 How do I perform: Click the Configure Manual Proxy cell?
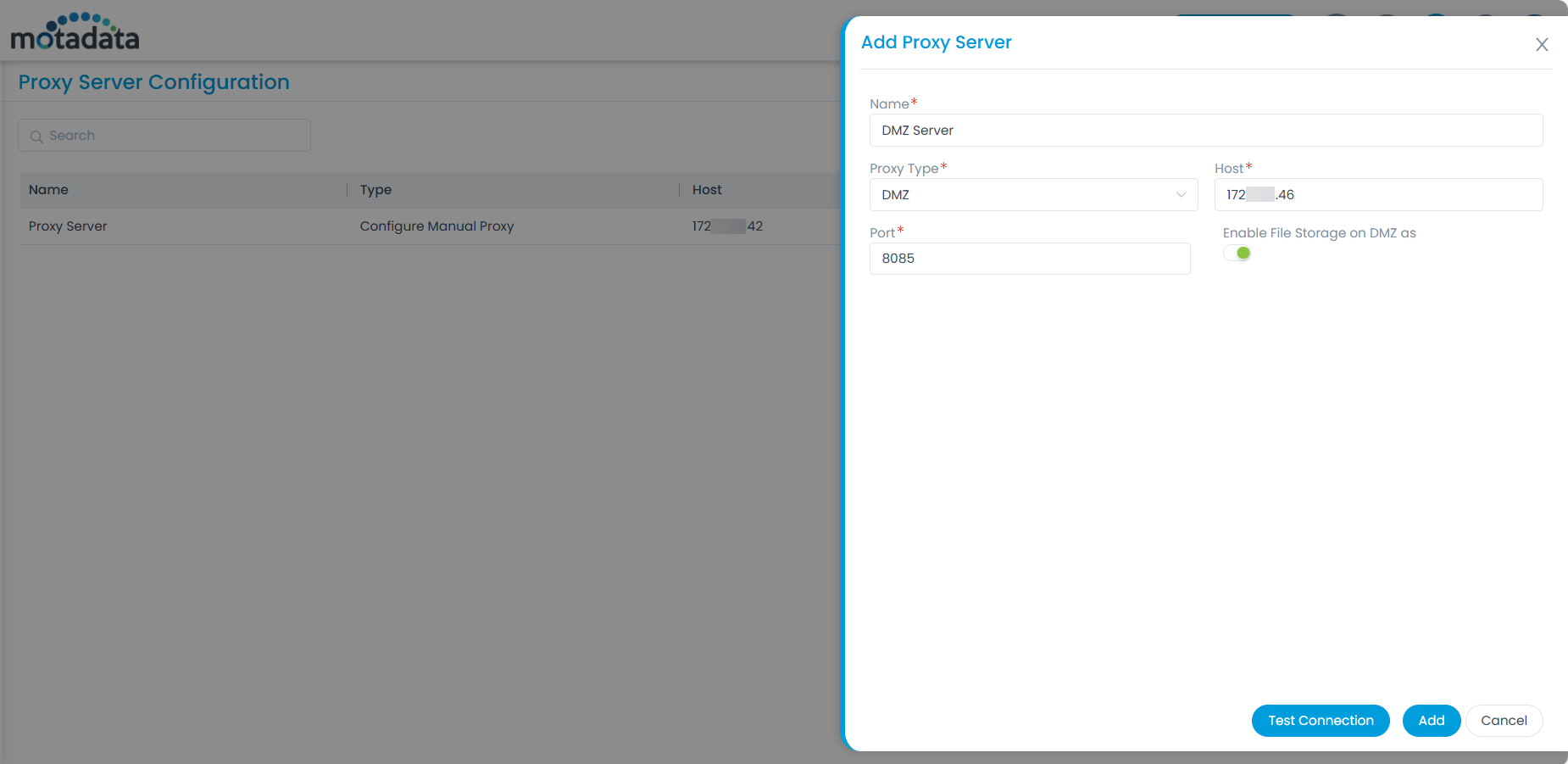pos(436,226)
